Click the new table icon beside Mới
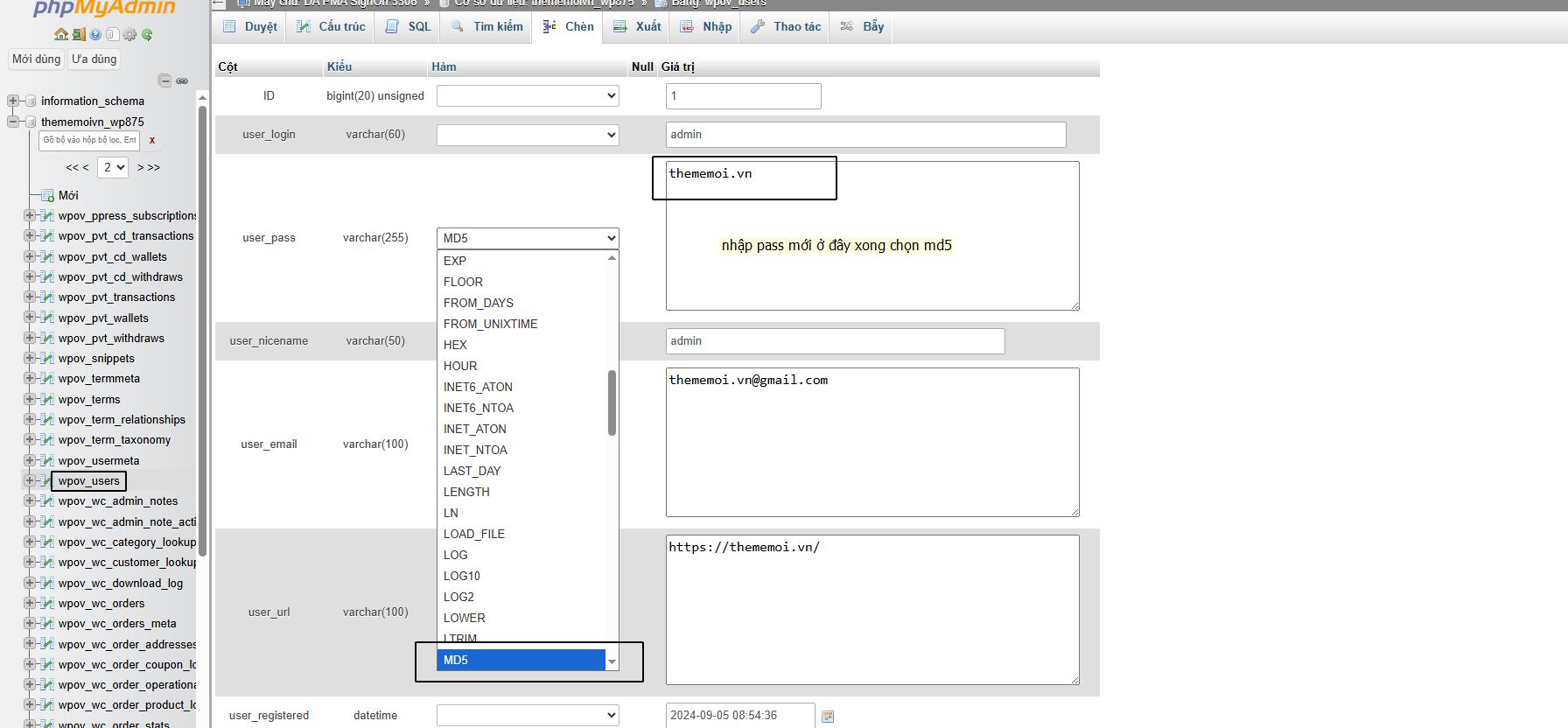 pos(47,195)
